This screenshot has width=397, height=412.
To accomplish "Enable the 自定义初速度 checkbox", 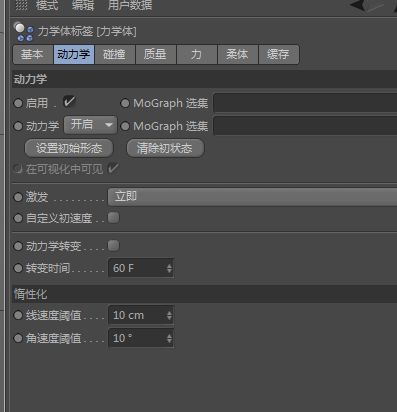I will (x=113, y=218).
